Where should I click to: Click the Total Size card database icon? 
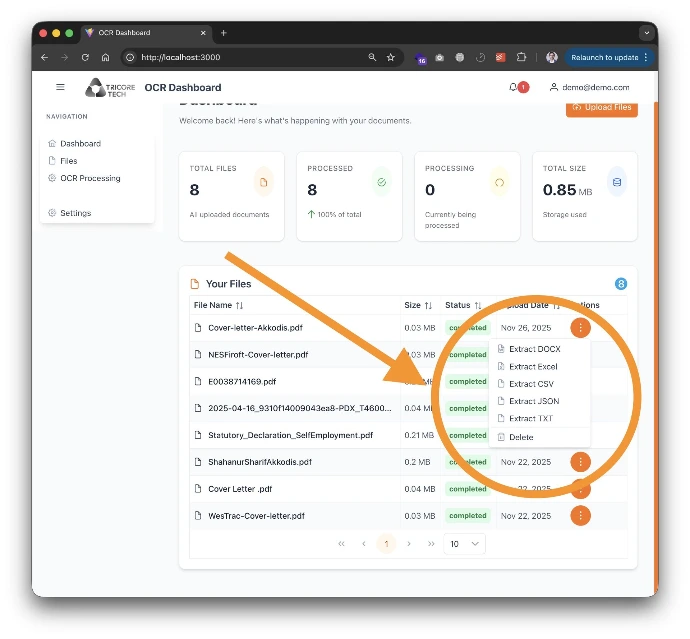tap(617, 182)
